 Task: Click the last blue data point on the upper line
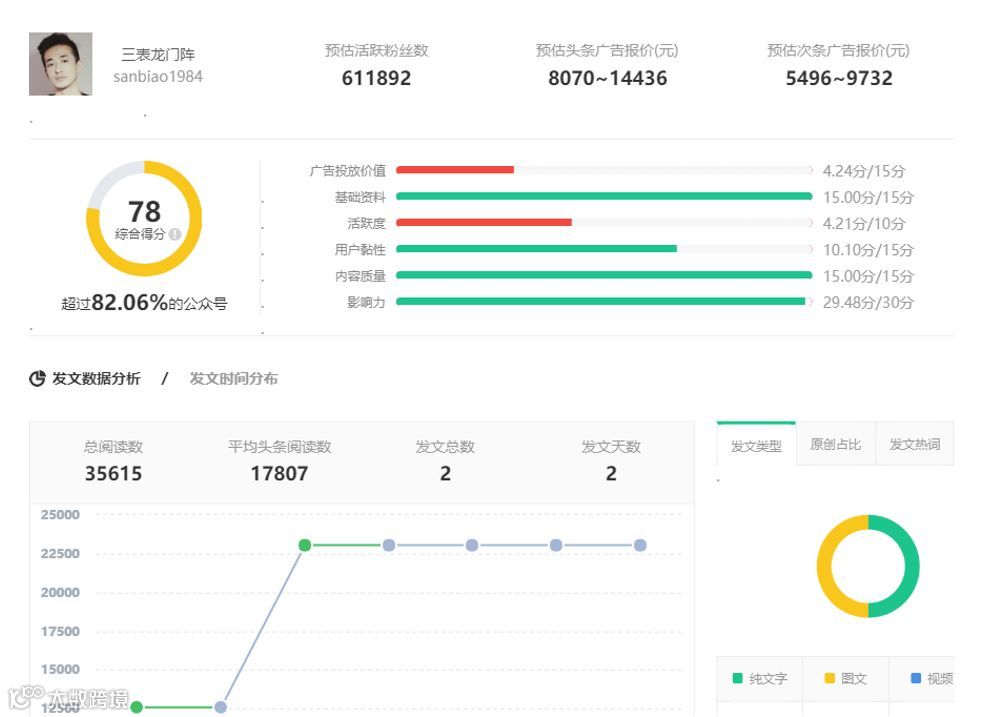[x=640, y=545]
